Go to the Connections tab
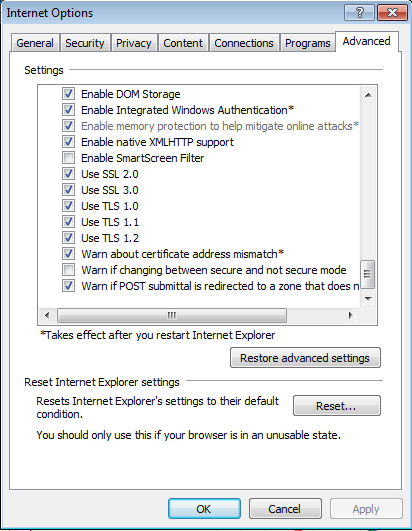Viewport: 412px width, 531px height. pos(244,43)
